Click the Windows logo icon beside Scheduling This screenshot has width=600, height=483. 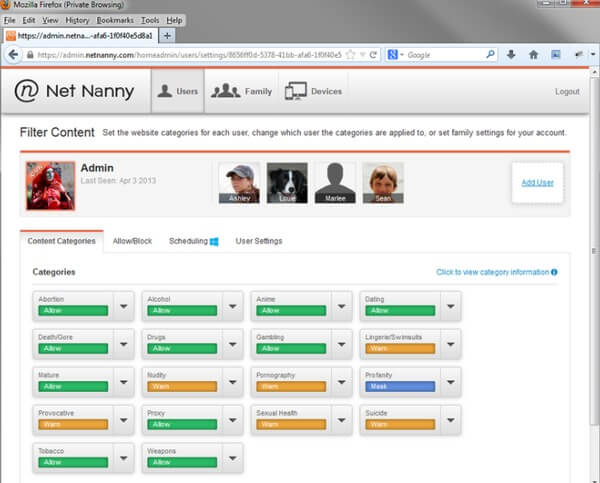pyautogui.click(x=214, y=242)
